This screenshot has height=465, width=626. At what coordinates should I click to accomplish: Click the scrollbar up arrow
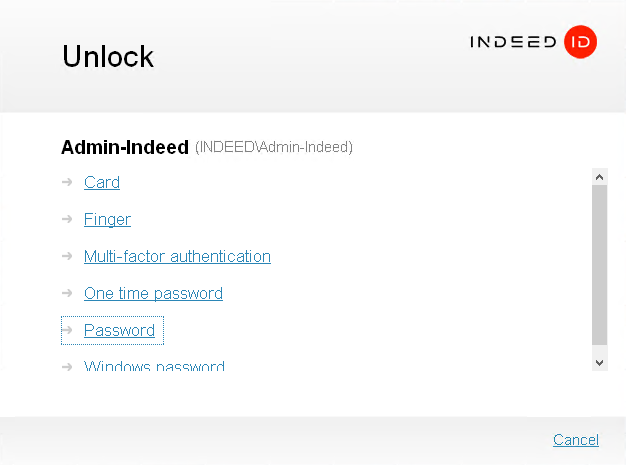pos(600,177)
